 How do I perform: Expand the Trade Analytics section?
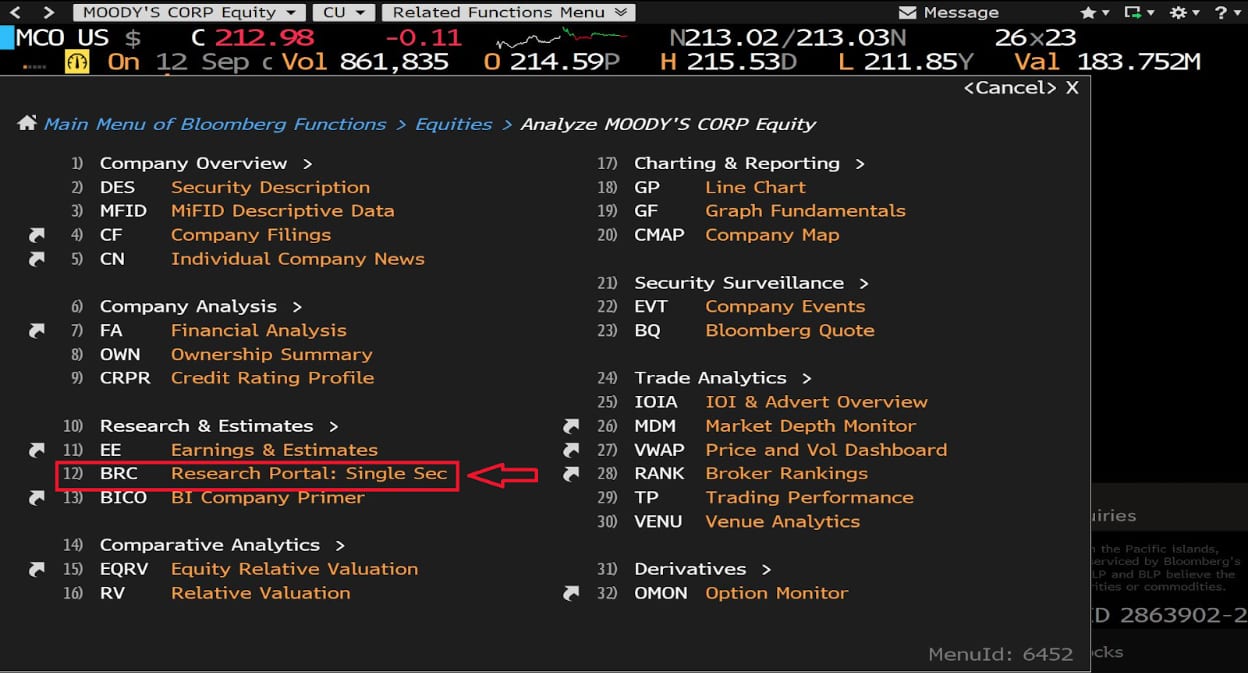pos(722,378)
